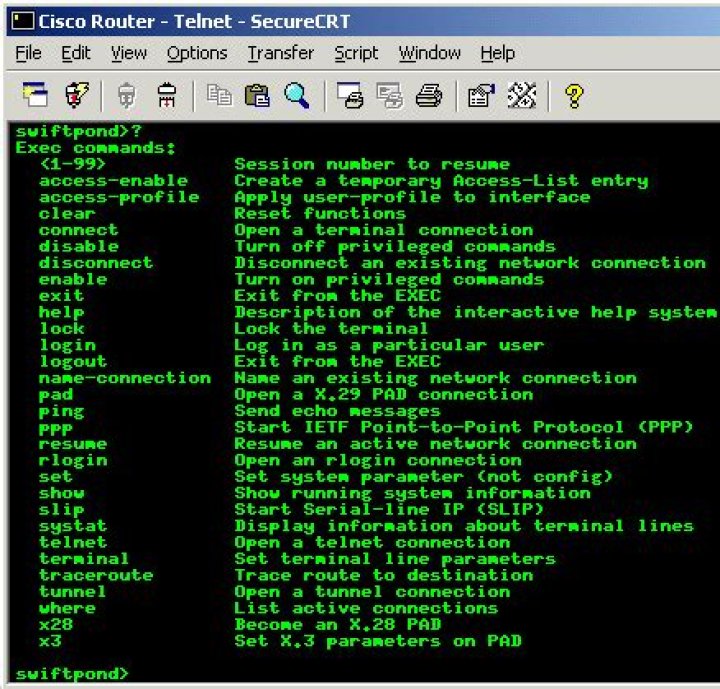Open the Edit menu
The width and height of the screenshot is (720, 689).
(x=75, y=53)
